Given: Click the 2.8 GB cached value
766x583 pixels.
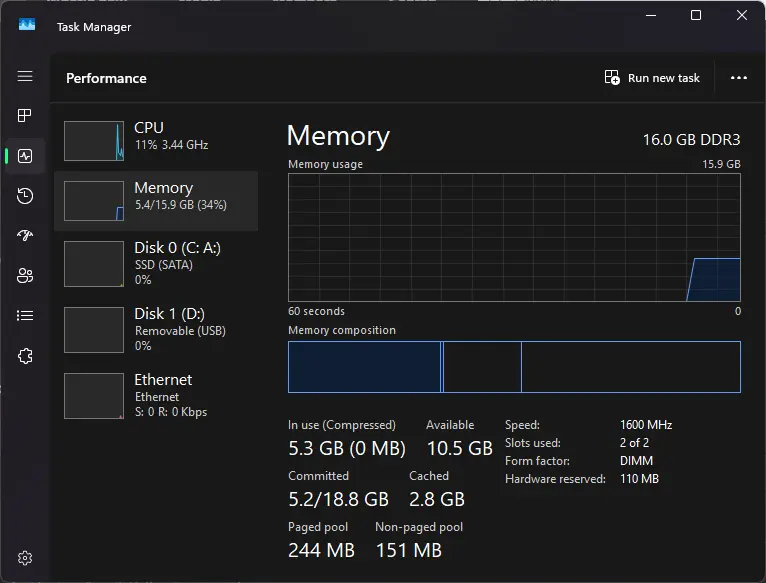Looking at the screenshot, I should (x=437, y=499).
